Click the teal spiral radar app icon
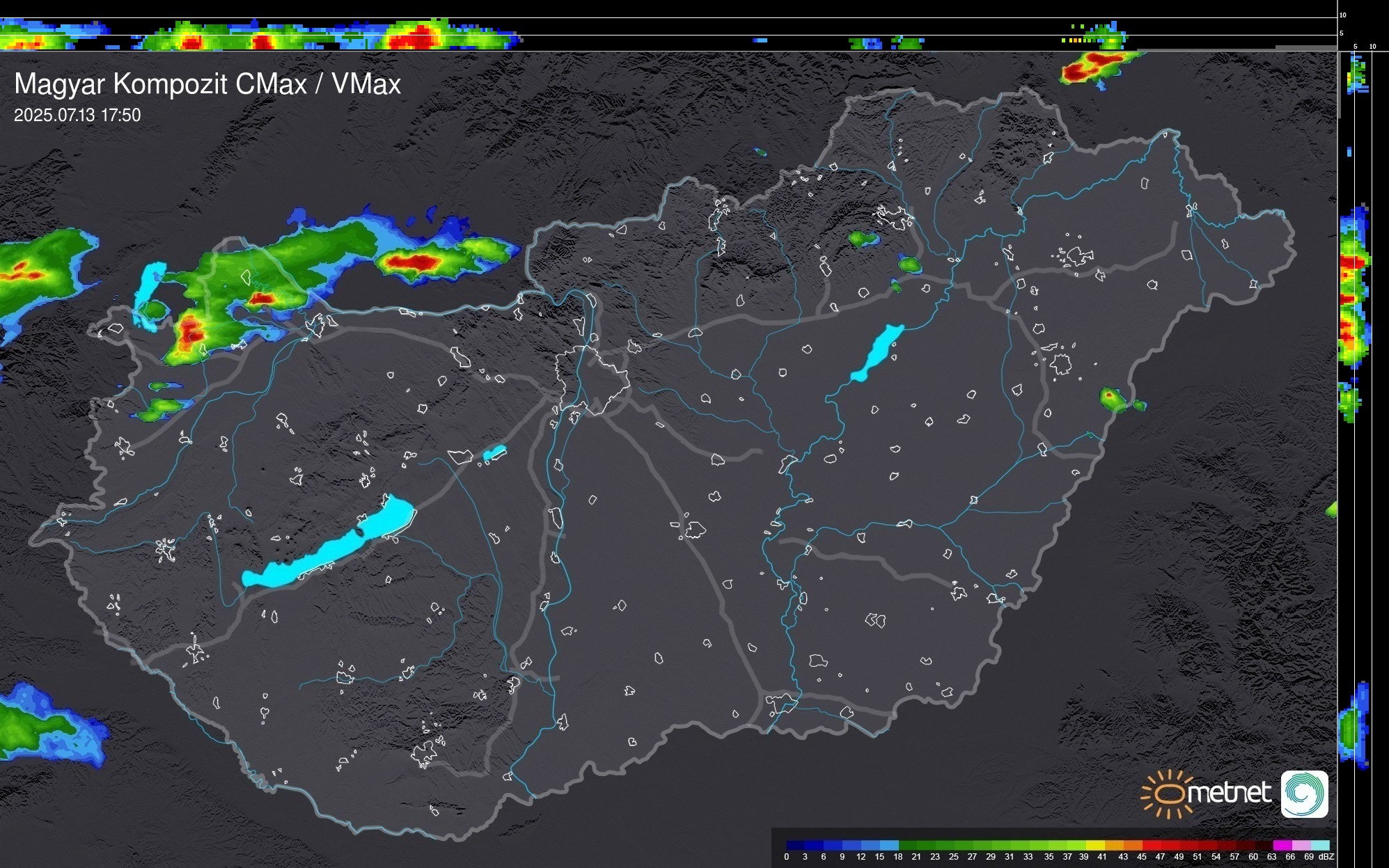 (x=1304, y=794)
